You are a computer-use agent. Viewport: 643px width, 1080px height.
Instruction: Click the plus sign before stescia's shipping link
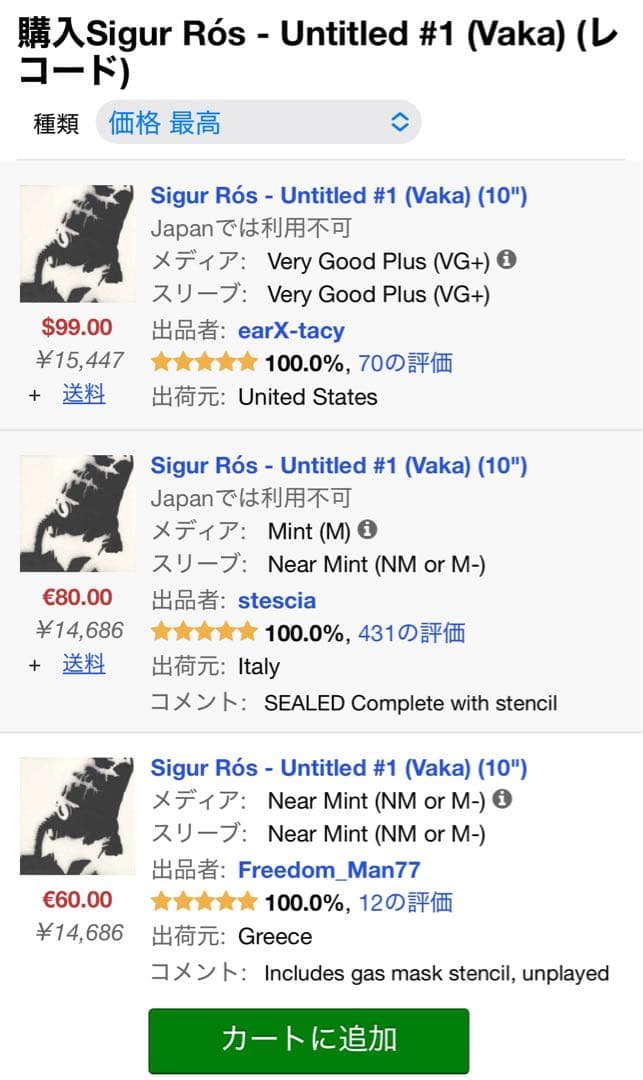pyautogui.click(x=33, y=664)
